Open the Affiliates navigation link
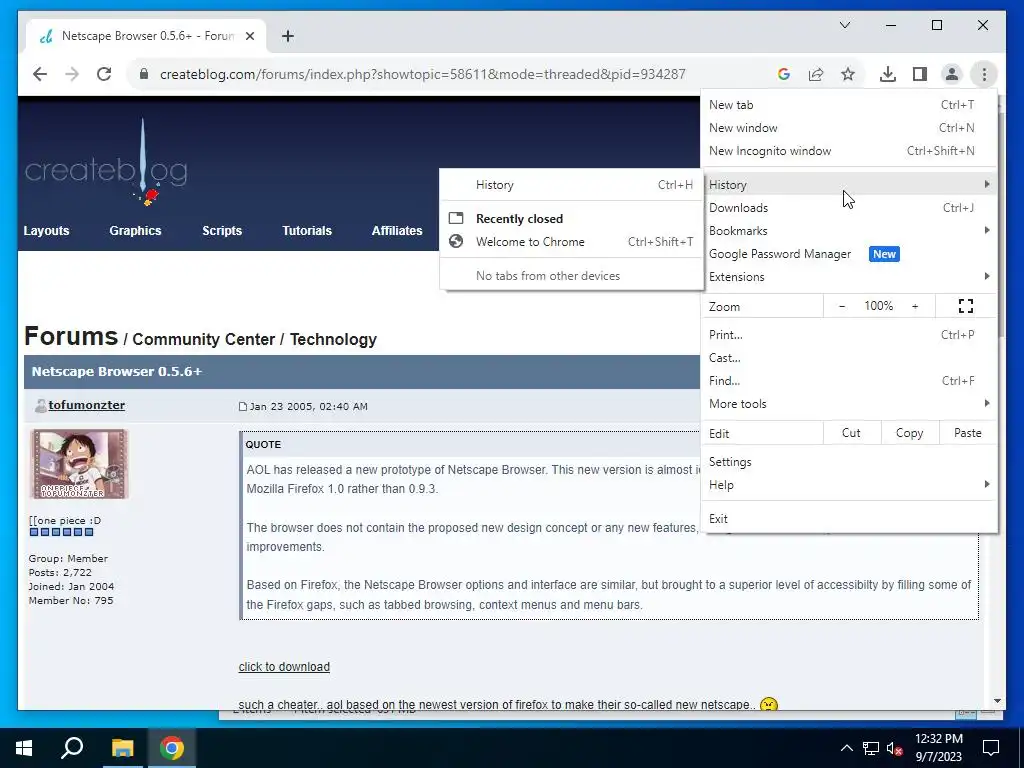1024x768 pixels. click(x=397, y=231)
